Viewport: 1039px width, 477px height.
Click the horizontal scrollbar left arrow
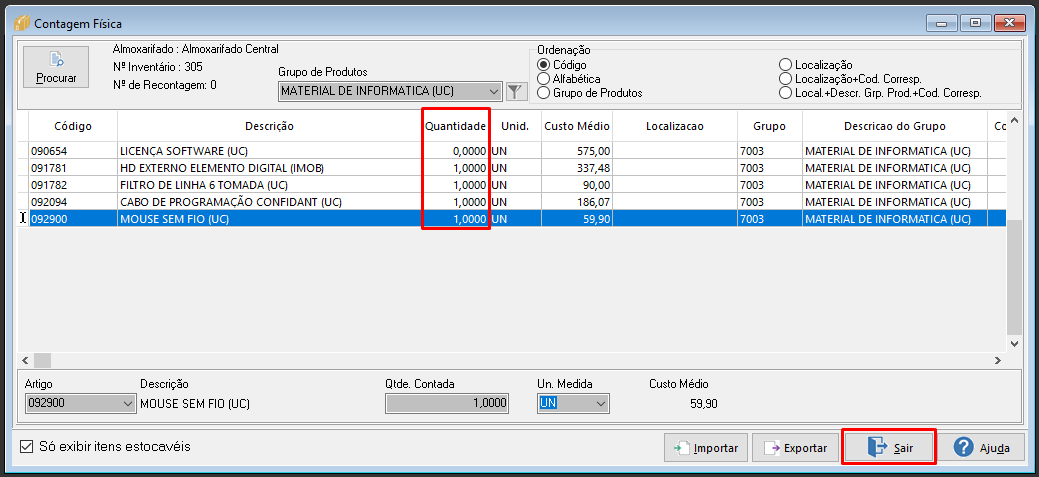[26, 360]
